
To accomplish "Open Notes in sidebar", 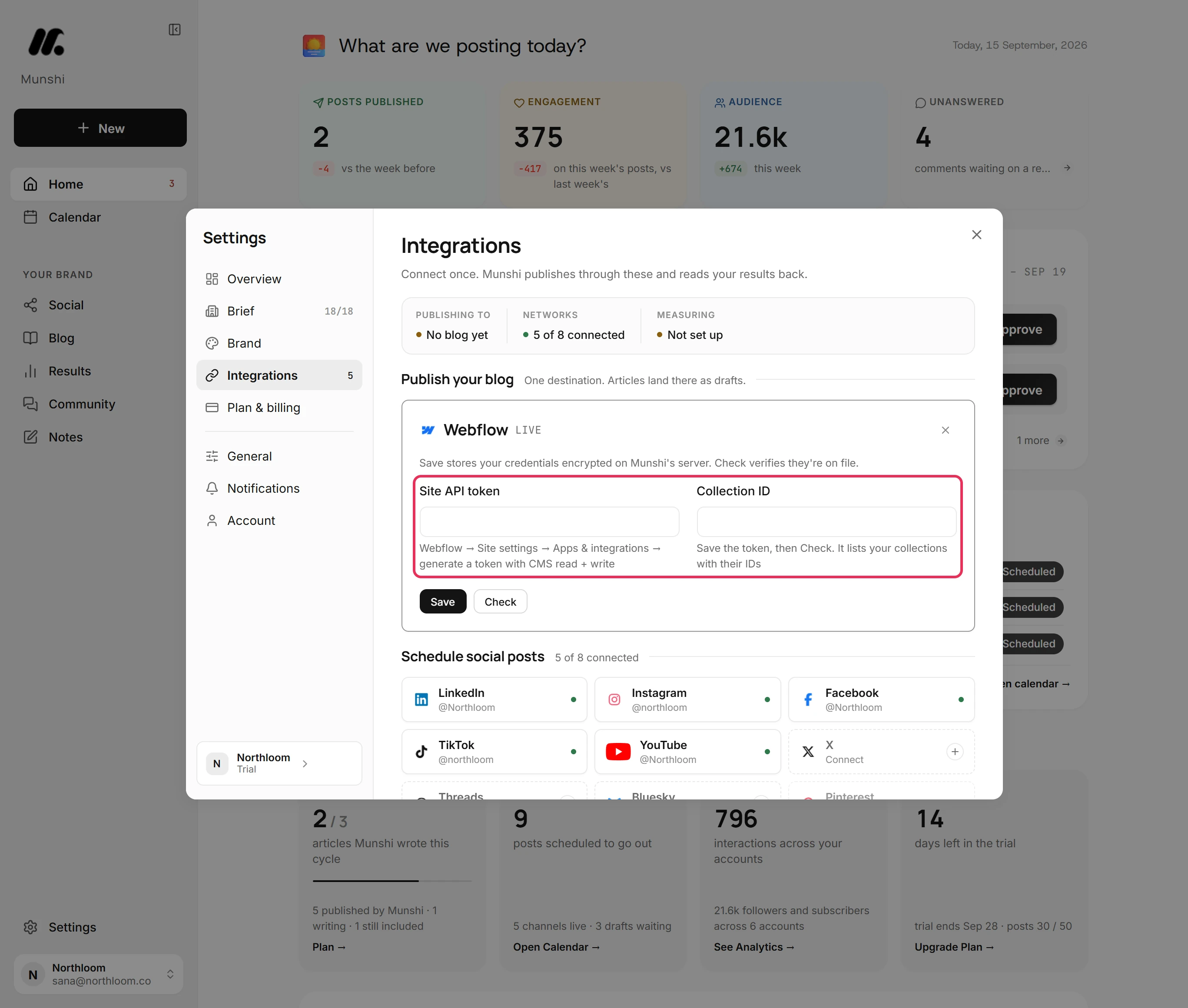I will click(x=98, y=437).
